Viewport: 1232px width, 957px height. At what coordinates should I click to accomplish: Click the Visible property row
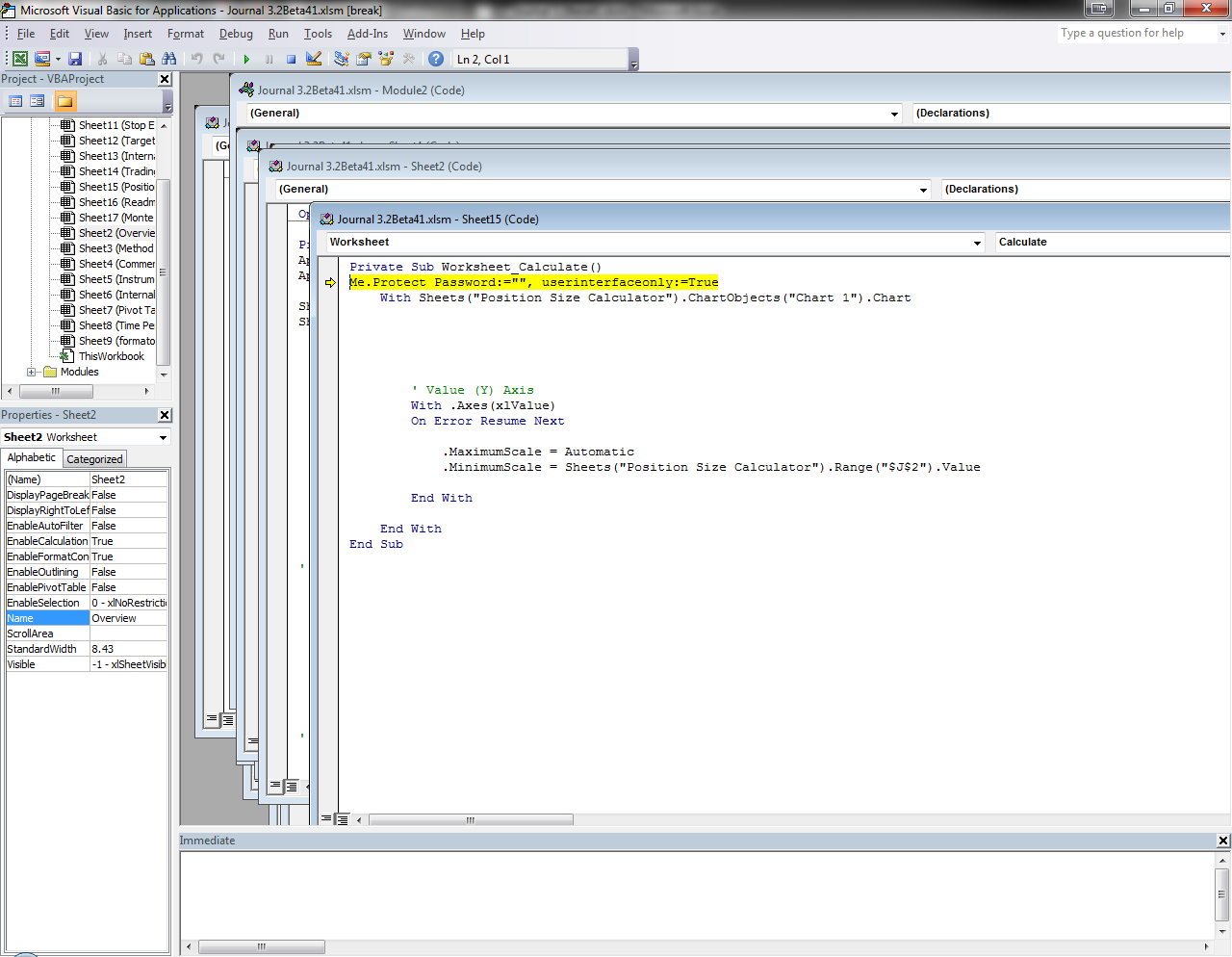point(87,664)
